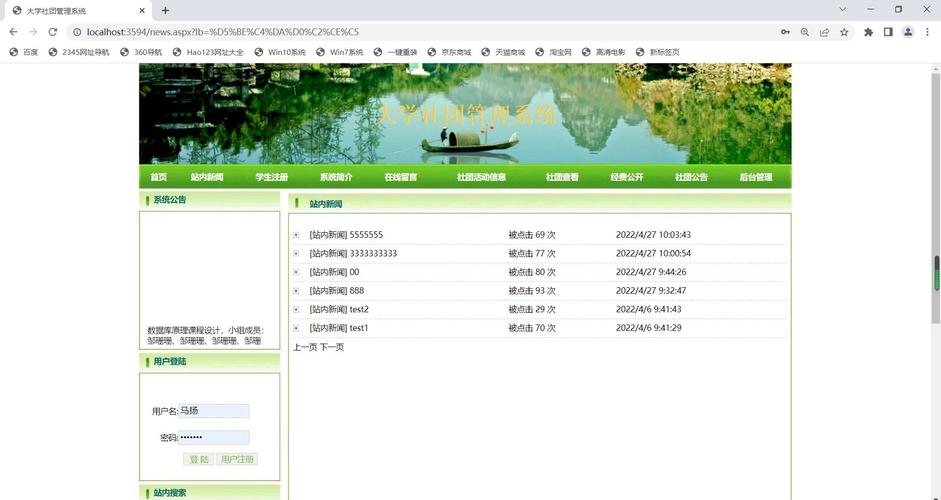Open Chrome three-dot menu
This screenshot has height=500, width=941.
coord(927,32)
